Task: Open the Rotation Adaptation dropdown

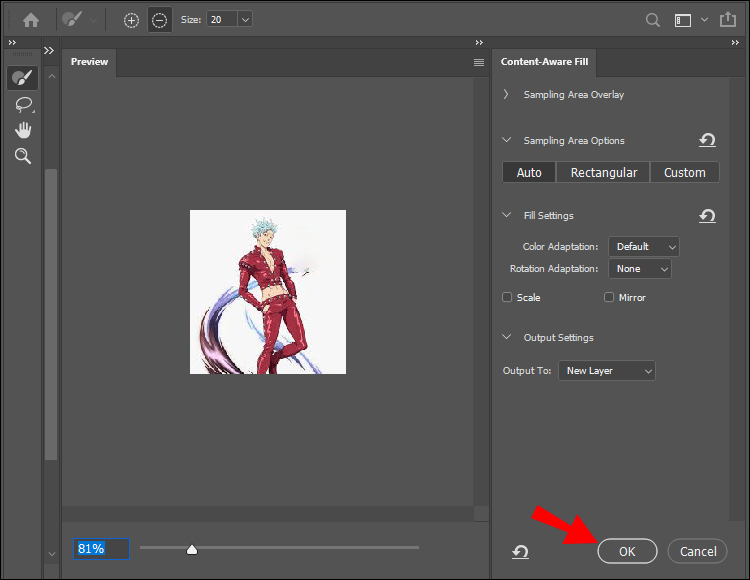Action: coord(639,269)
